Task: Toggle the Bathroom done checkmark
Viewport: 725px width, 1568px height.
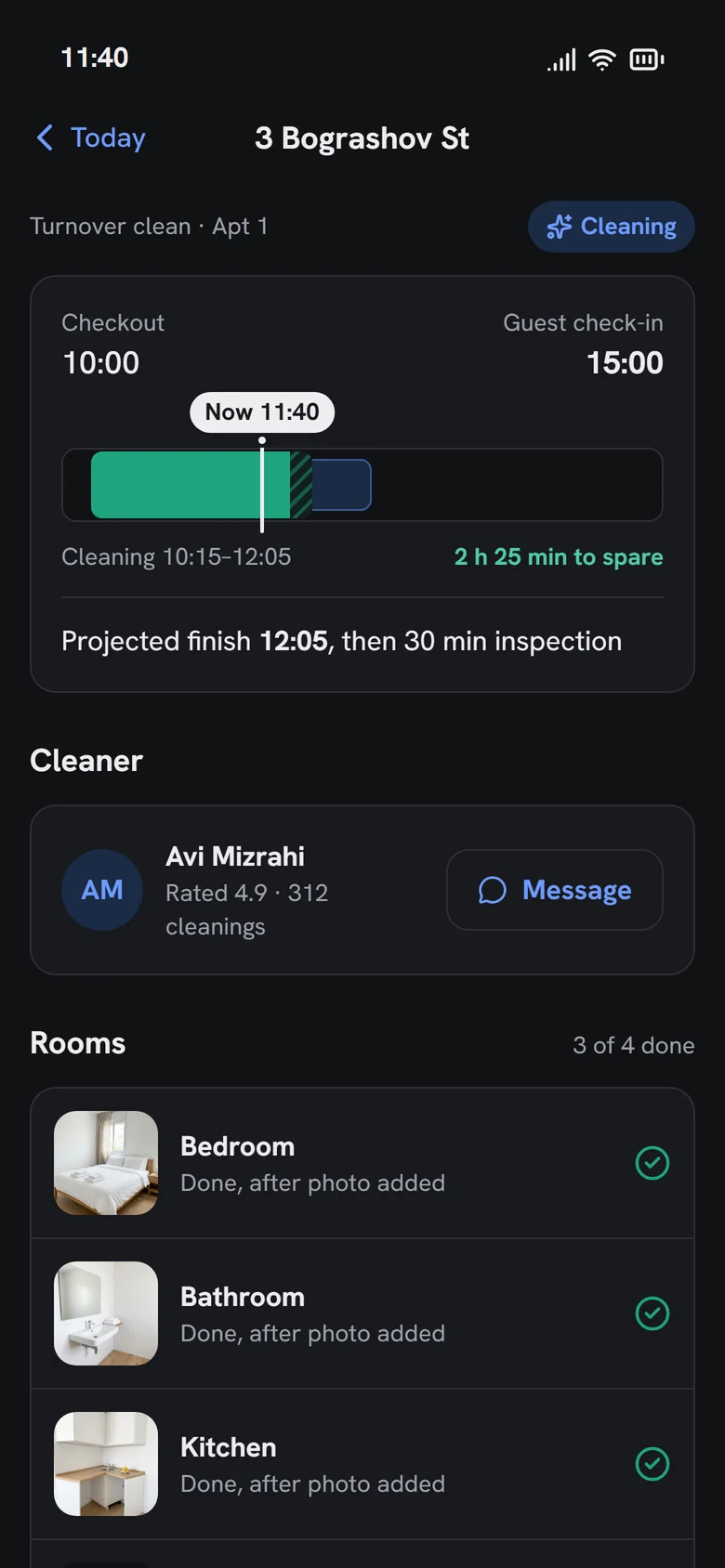Action: coord(652,1313)
